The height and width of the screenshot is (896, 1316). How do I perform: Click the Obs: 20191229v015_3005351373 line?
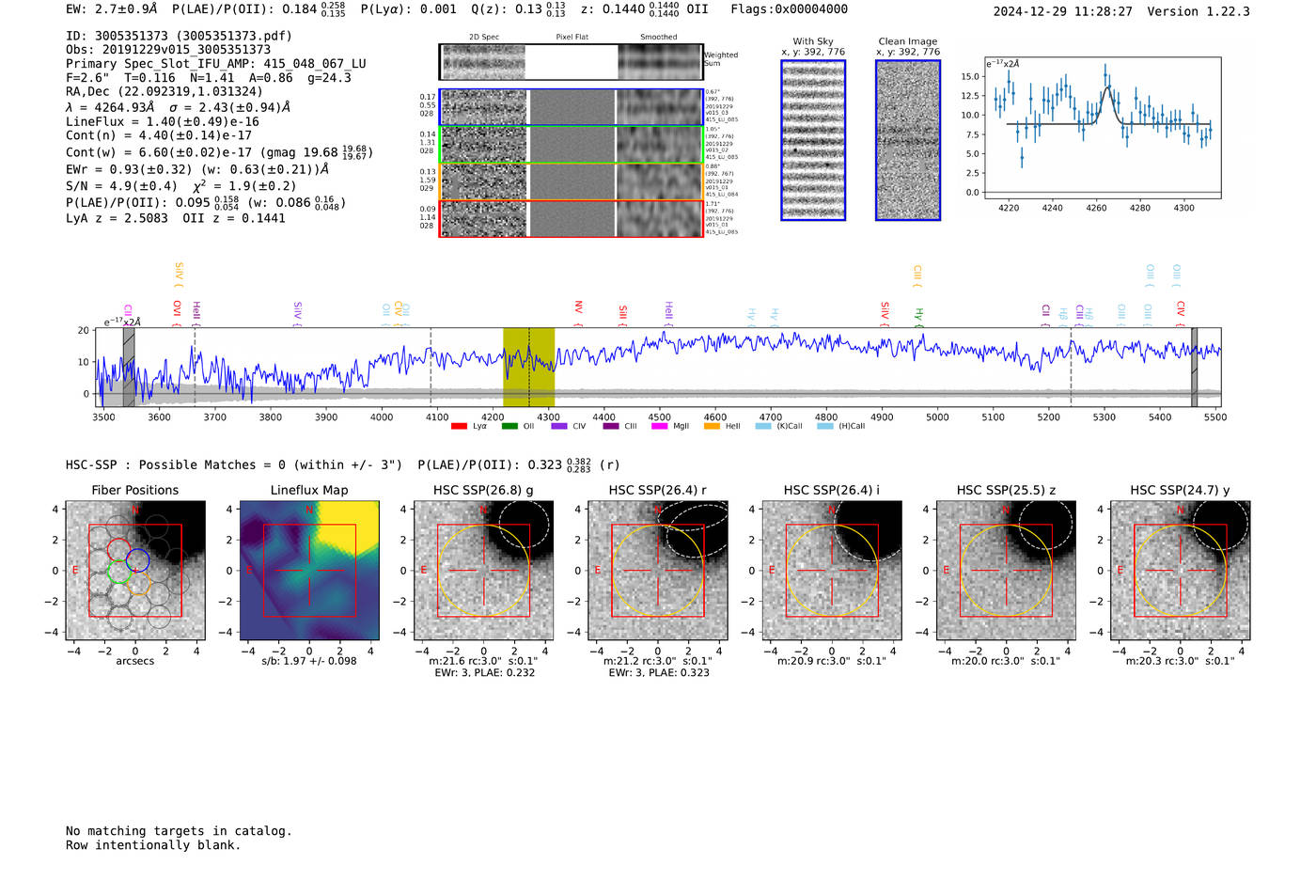168,50
